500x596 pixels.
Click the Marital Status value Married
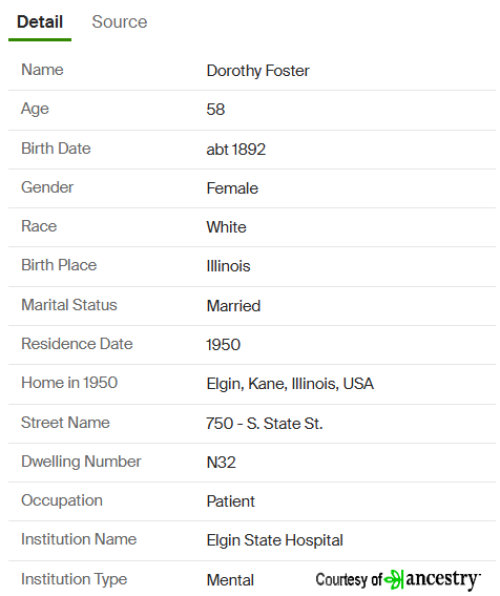coord(233,306)
